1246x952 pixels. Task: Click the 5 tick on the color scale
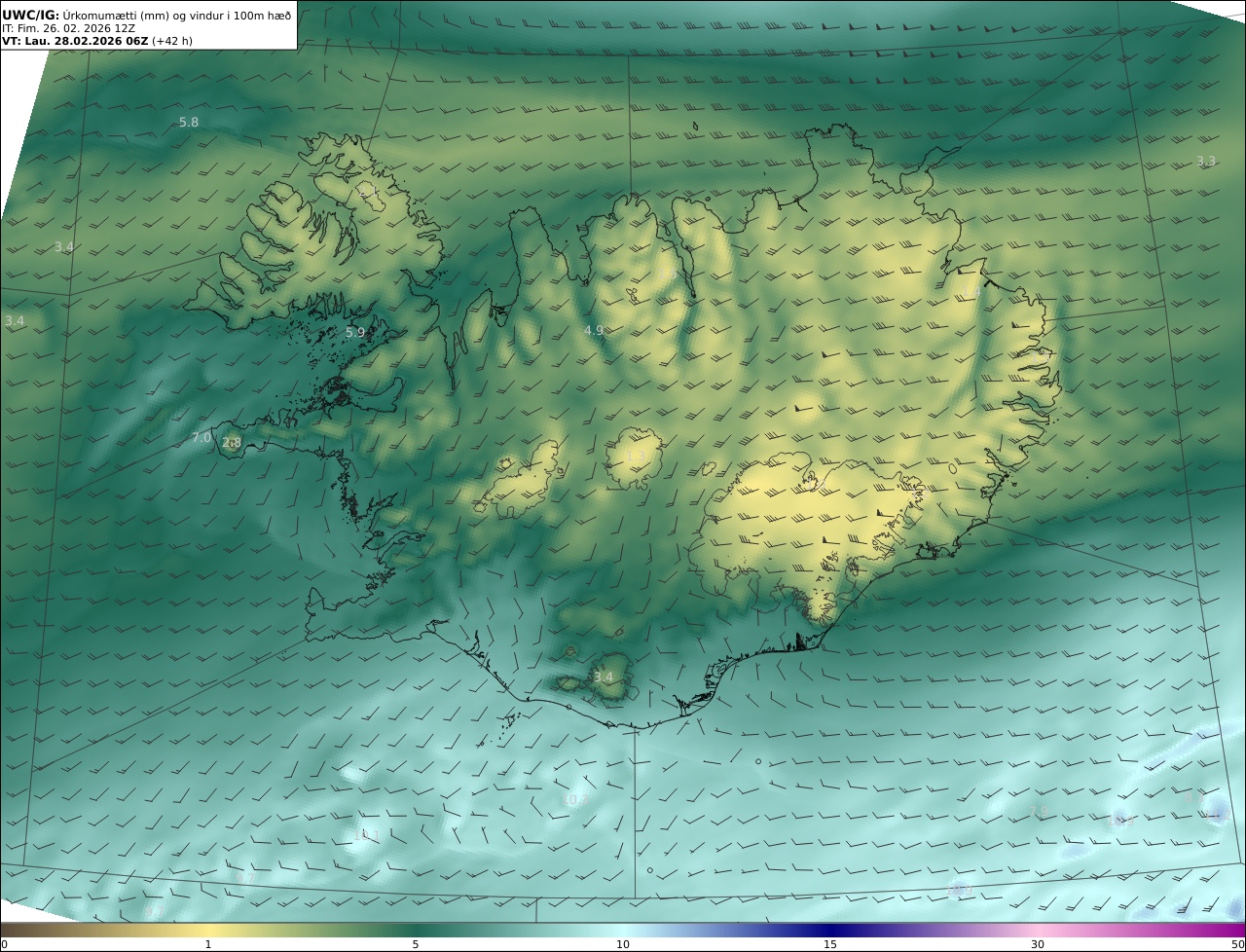click(416, 944)
